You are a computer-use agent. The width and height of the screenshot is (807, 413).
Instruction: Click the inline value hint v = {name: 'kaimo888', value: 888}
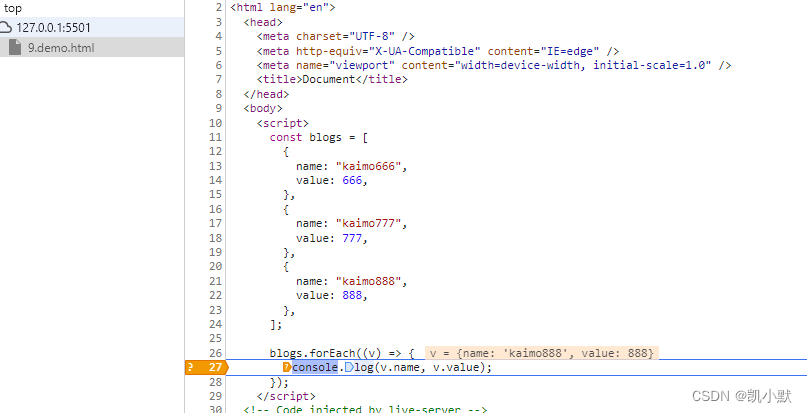click(x=541, y=353)
